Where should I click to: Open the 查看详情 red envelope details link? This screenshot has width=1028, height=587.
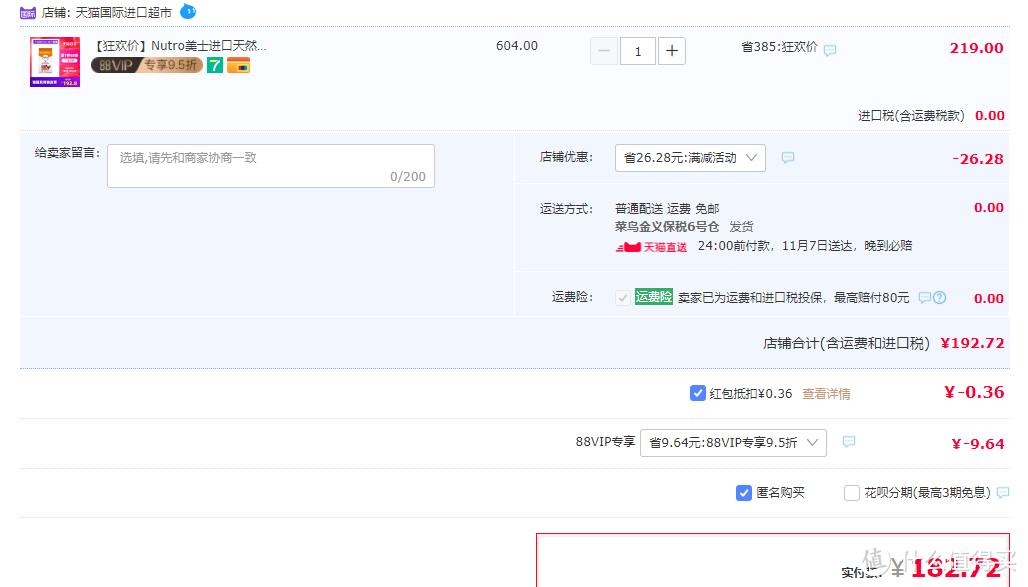tap(826, 394)
